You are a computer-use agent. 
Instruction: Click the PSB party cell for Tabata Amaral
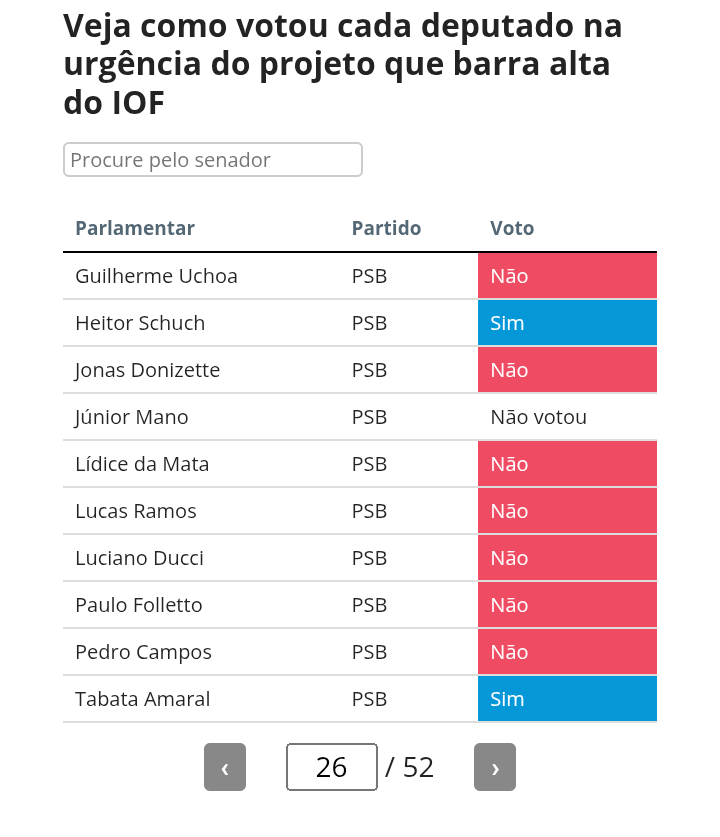pos(369,699)
